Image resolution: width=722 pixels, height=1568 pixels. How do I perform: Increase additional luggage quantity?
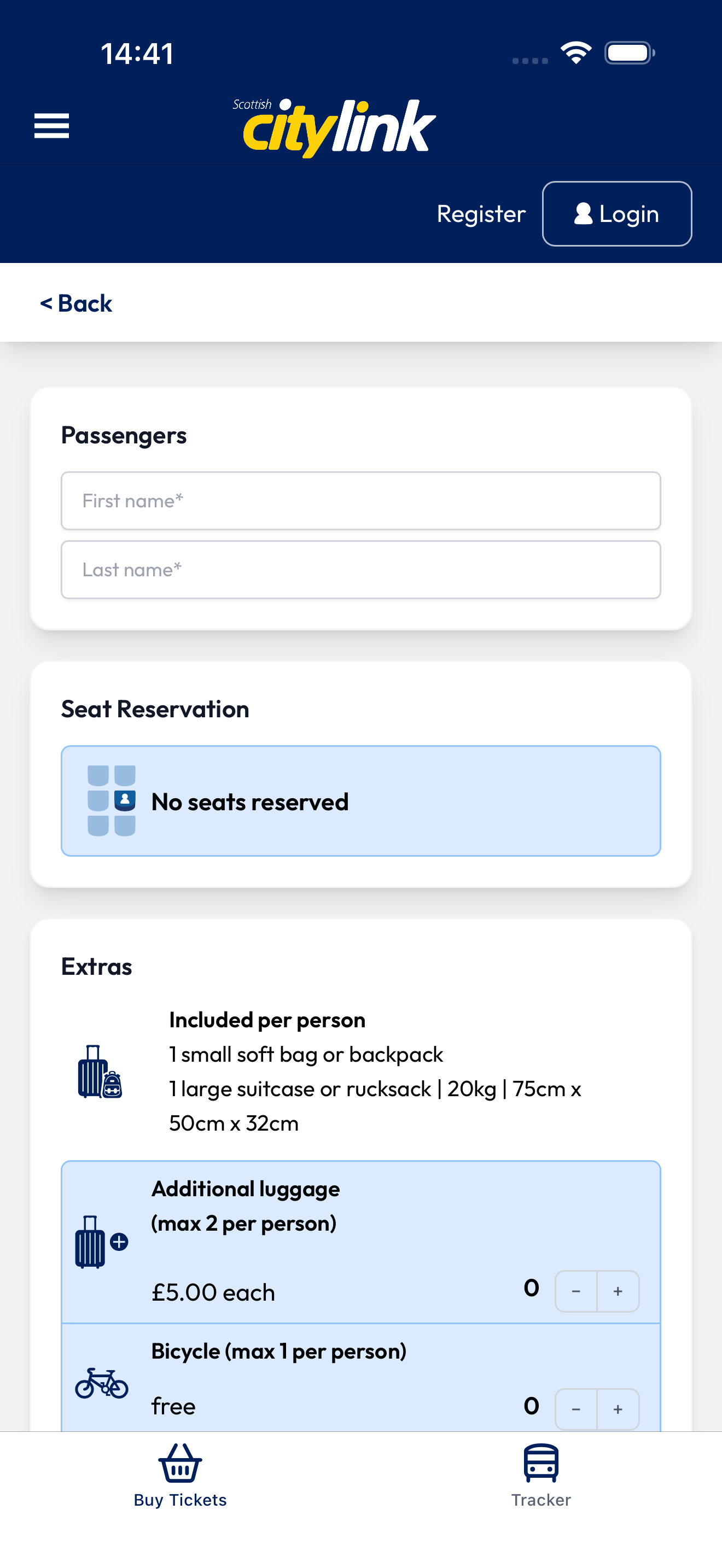pyautogui.click(x=618, y=1290)
